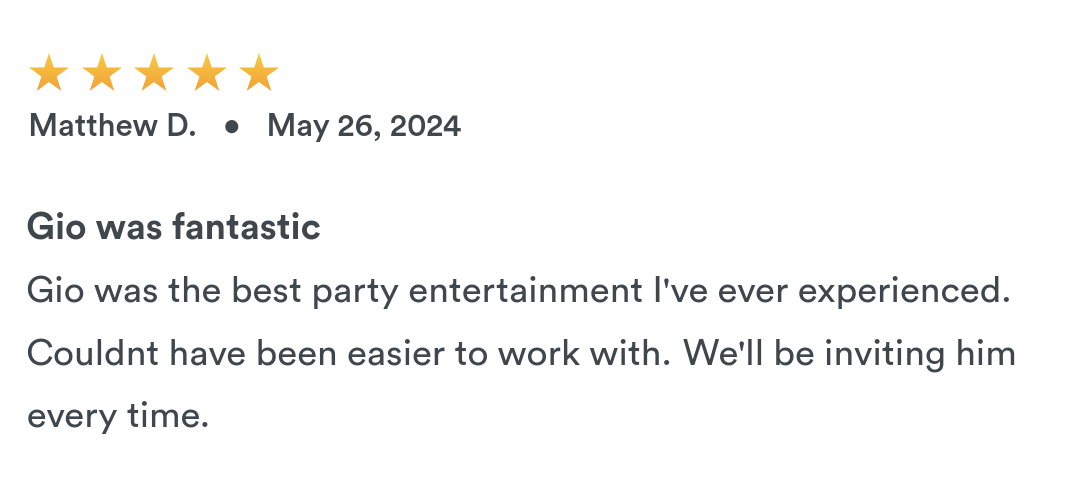Viewport: 1080px width, 481px height.
Task: Select the fourth rating star
Action: click(206, 73)
